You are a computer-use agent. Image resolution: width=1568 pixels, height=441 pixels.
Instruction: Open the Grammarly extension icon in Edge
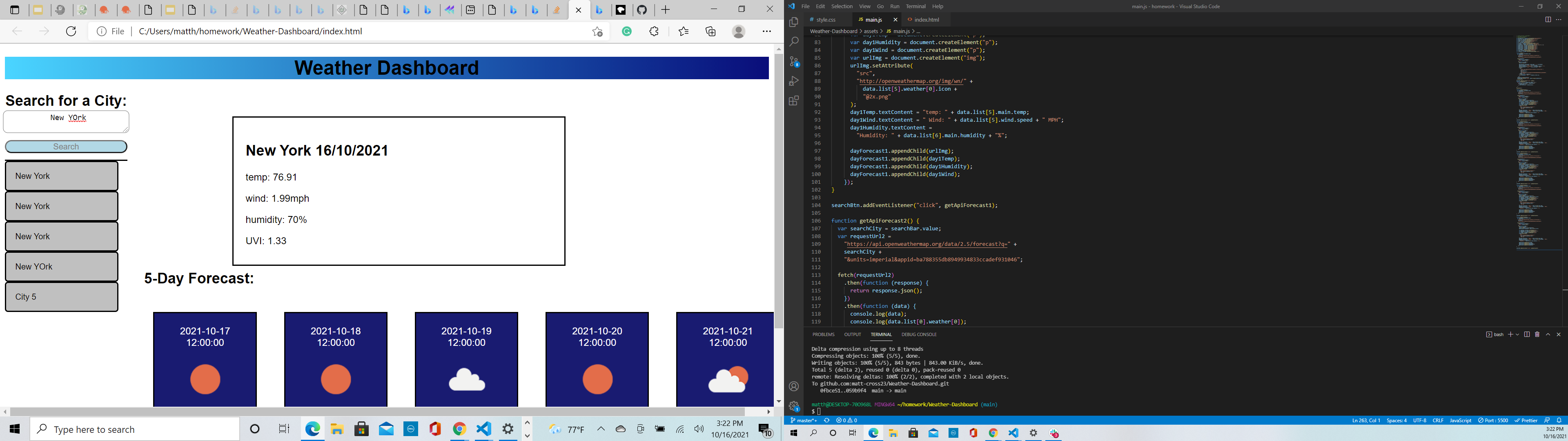click(x=627, y=31)
